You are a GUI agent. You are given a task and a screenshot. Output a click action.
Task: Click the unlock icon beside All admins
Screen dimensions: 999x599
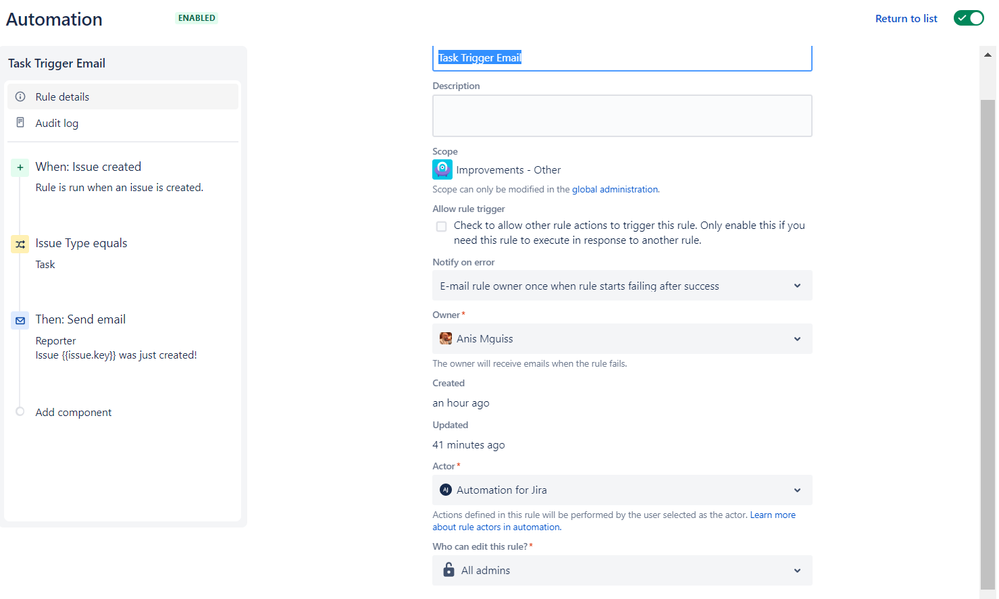click(449, 570)
